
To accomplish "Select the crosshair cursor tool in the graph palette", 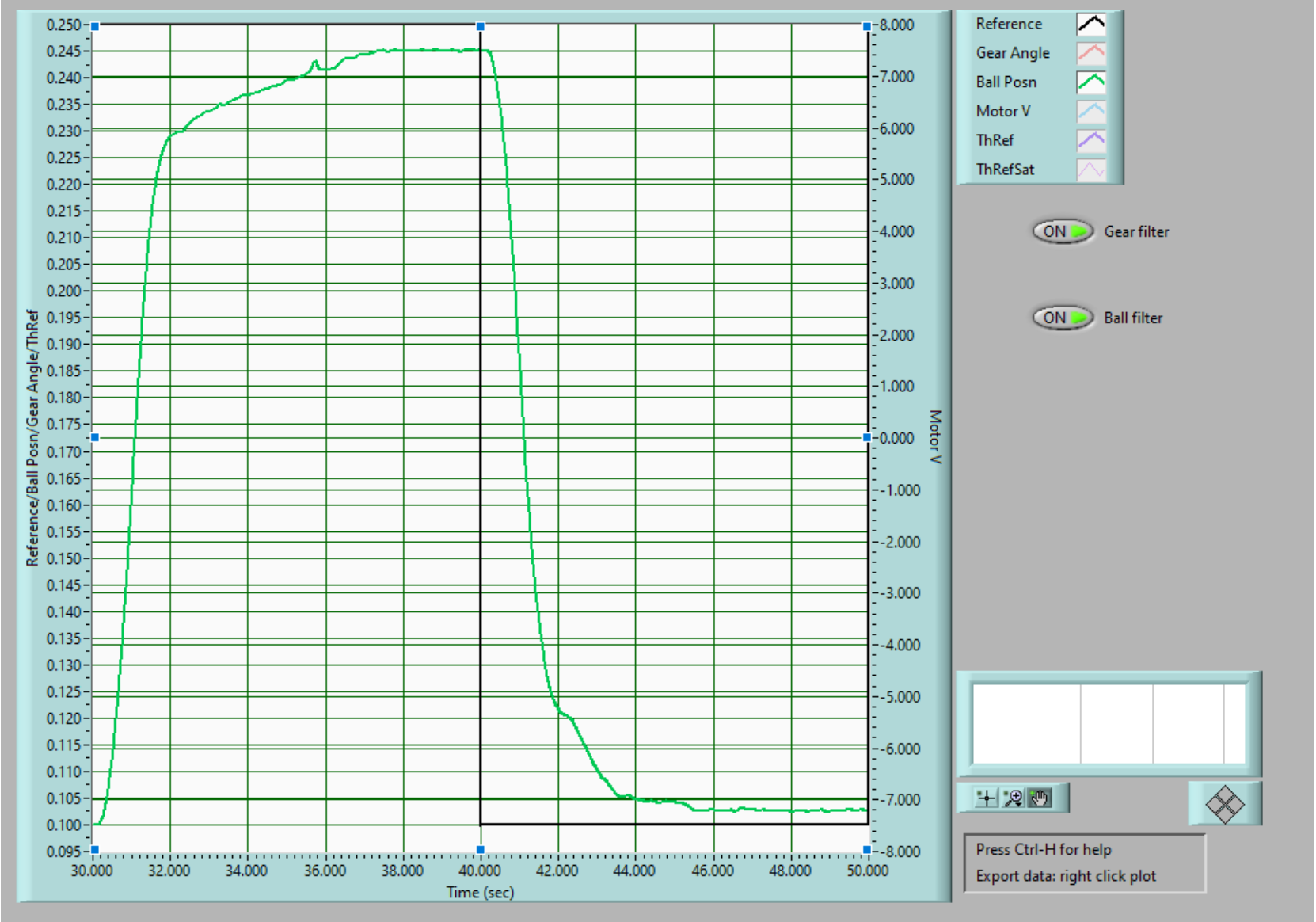I will (987, 798).
